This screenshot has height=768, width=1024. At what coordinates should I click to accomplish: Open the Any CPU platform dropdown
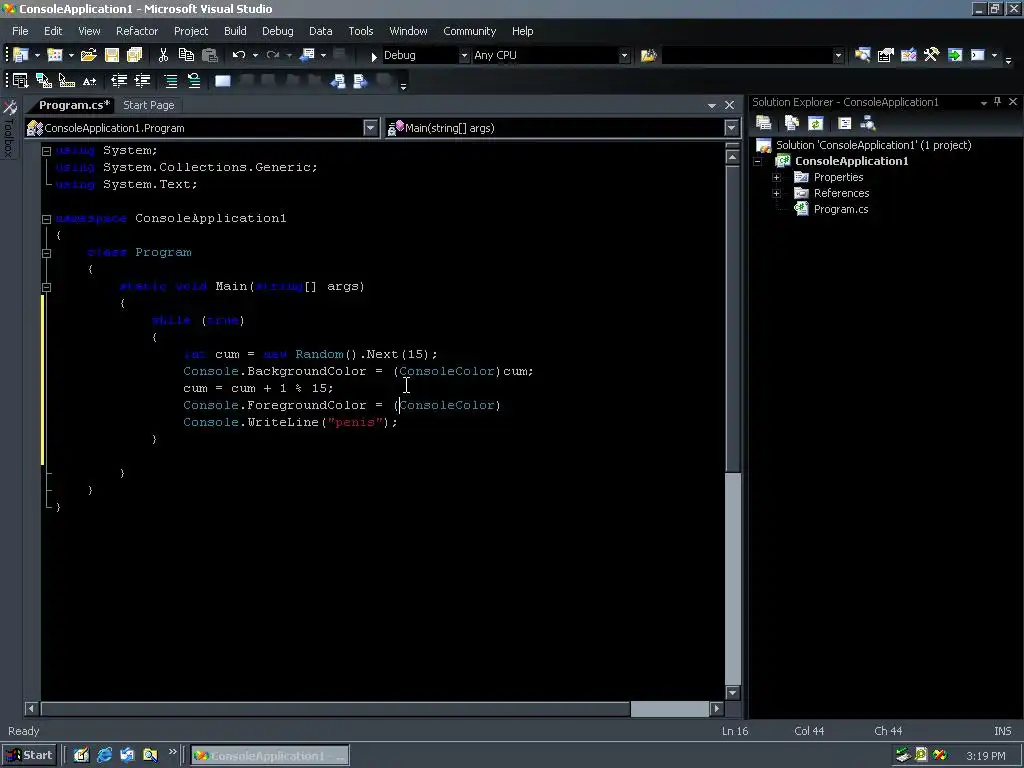pos(624,56)
